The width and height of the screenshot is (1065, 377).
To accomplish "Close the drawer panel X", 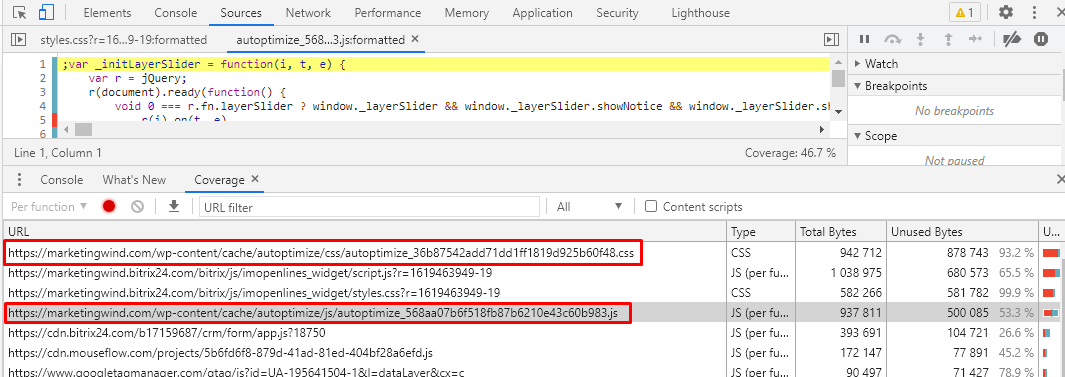I will tap(1060, 179).
